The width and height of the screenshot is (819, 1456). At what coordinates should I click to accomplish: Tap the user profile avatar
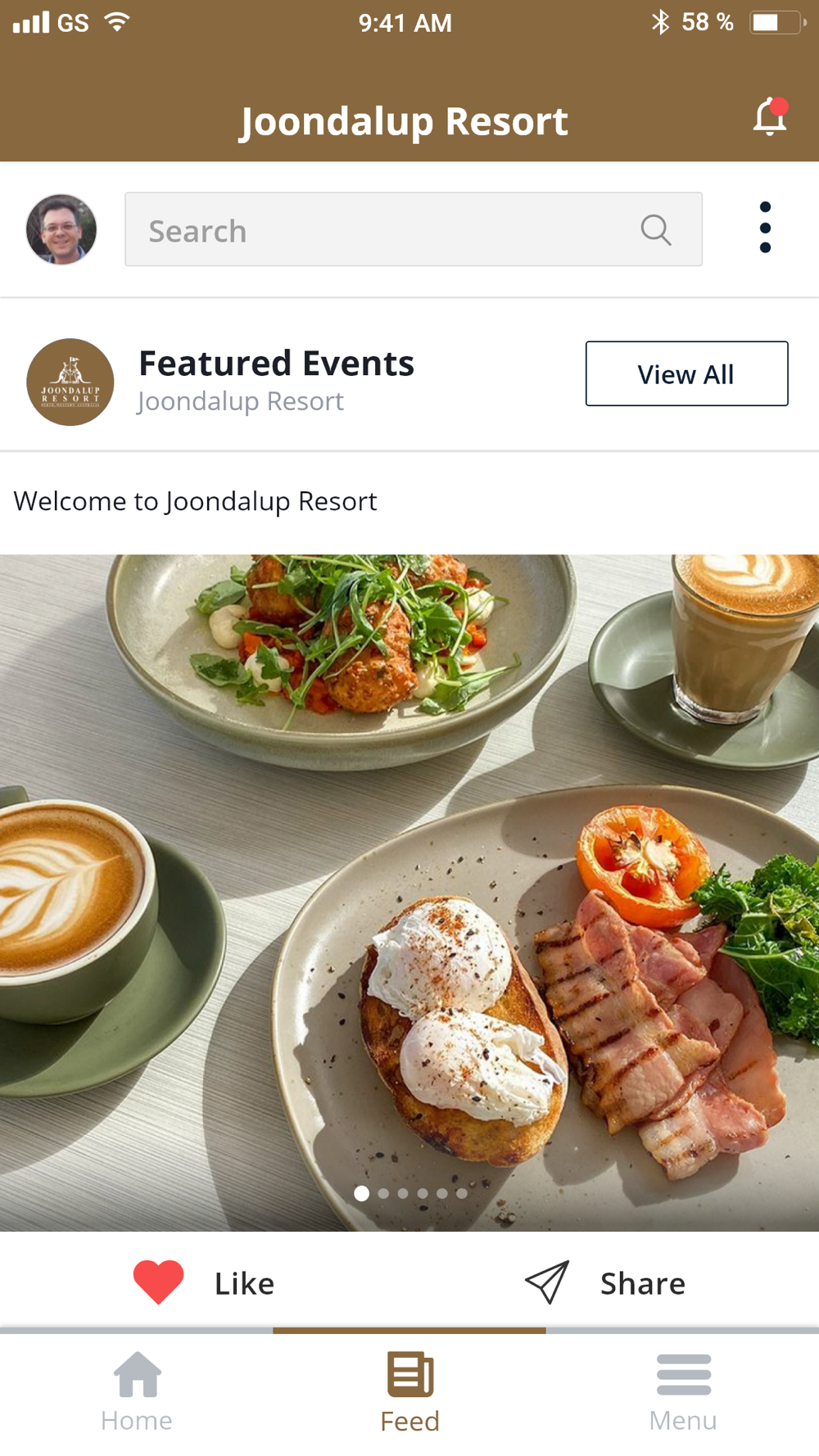(x=61, y=229)
